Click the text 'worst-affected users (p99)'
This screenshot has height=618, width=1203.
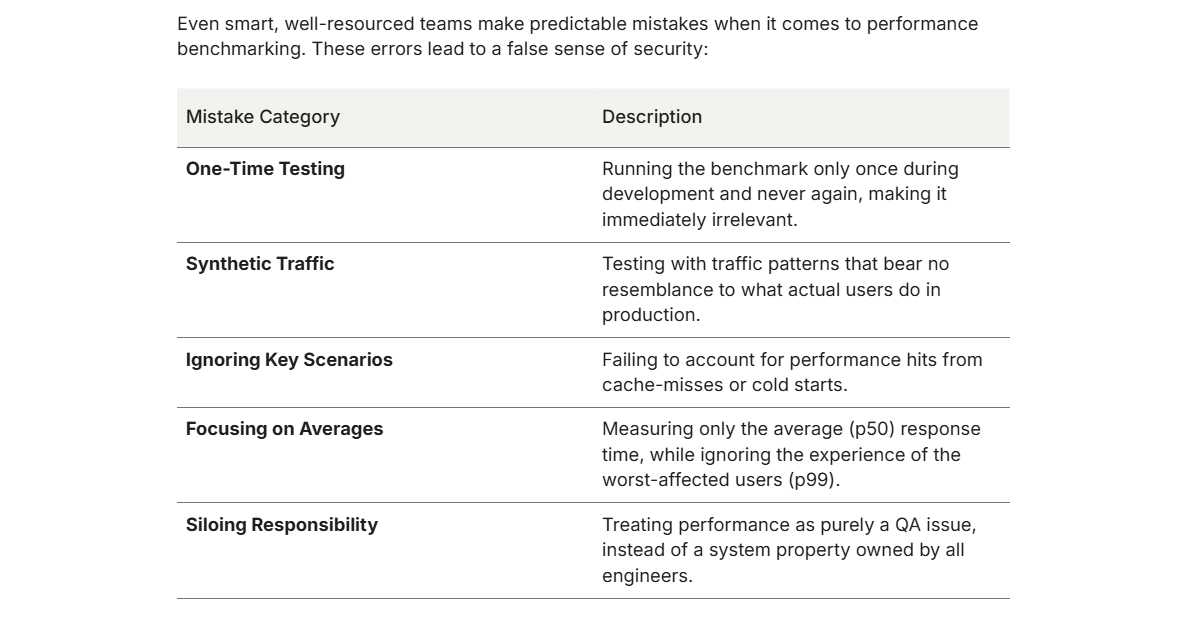coord(720,480)
